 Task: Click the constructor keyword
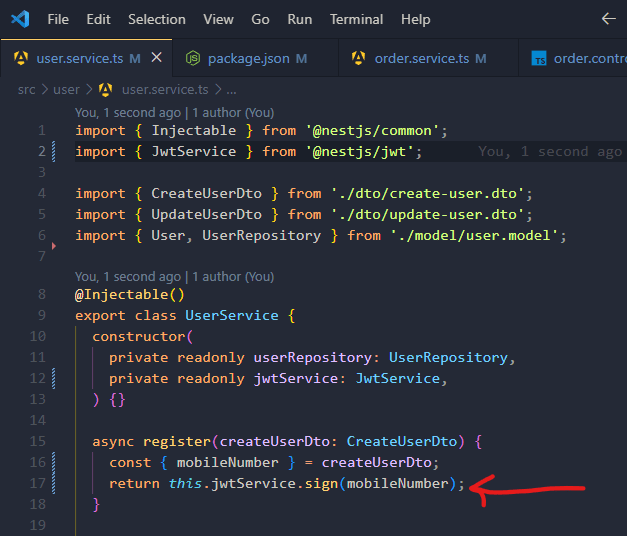pyautogui.click(x=139, y=337)
